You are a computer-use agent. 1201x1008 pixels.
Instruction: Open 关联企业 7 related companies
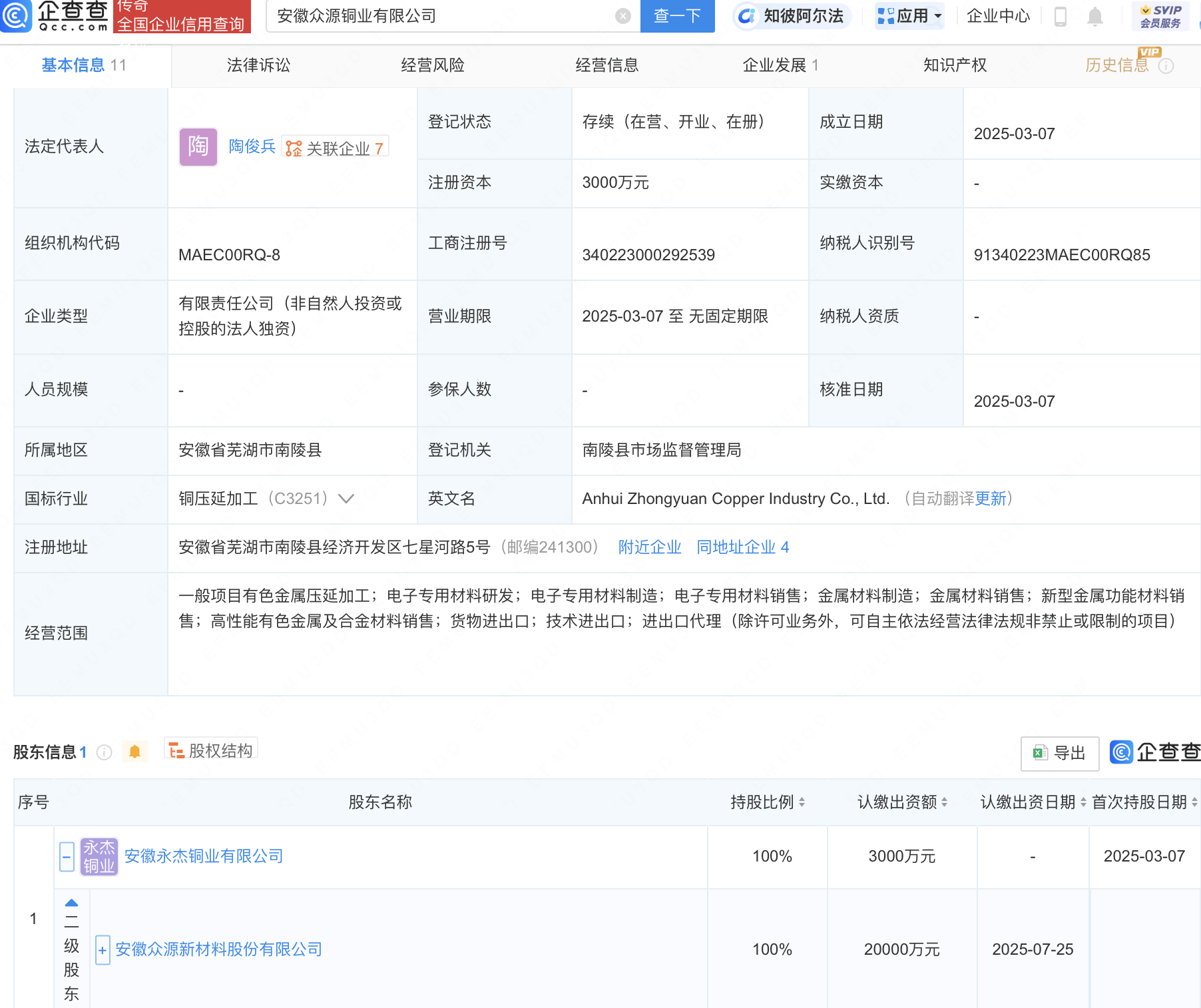point(336,148)
